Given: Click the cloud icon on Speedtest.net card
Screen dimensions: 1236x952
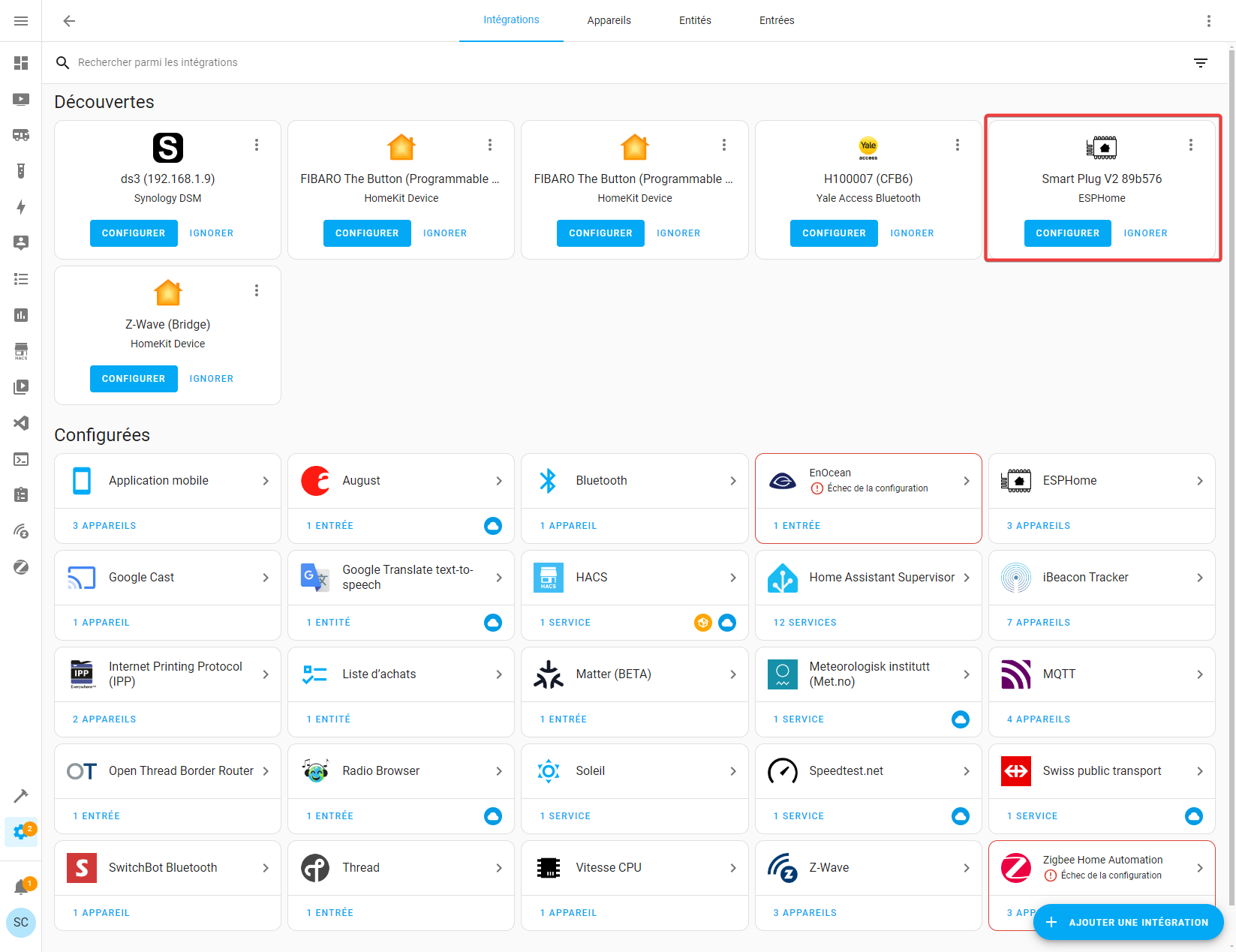Looking at the screenshot, I should (x=961, y=816).
